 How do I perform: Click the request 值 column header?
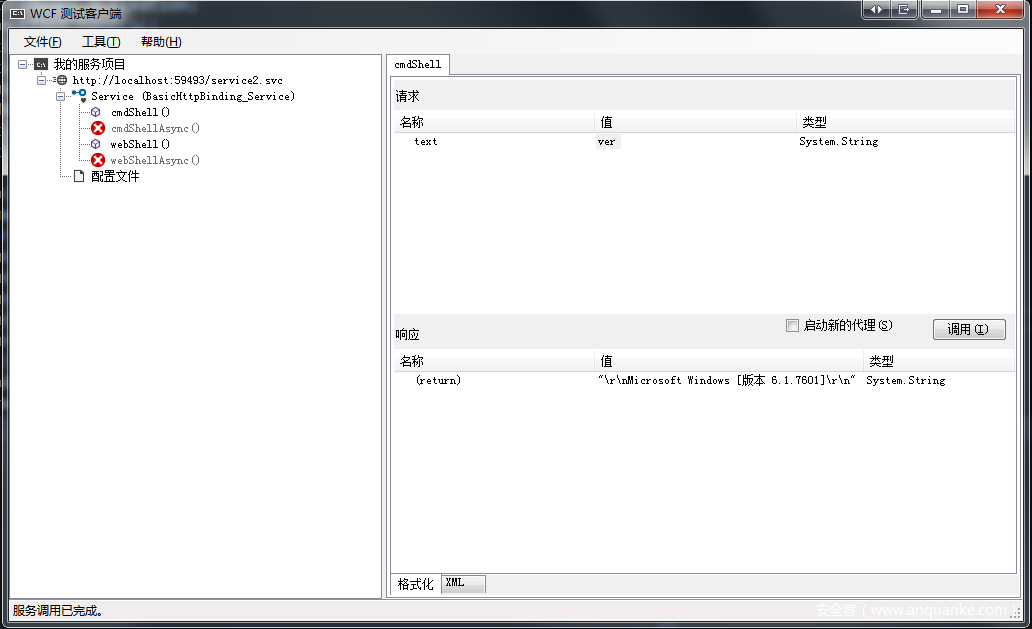(x=695, y=122)
